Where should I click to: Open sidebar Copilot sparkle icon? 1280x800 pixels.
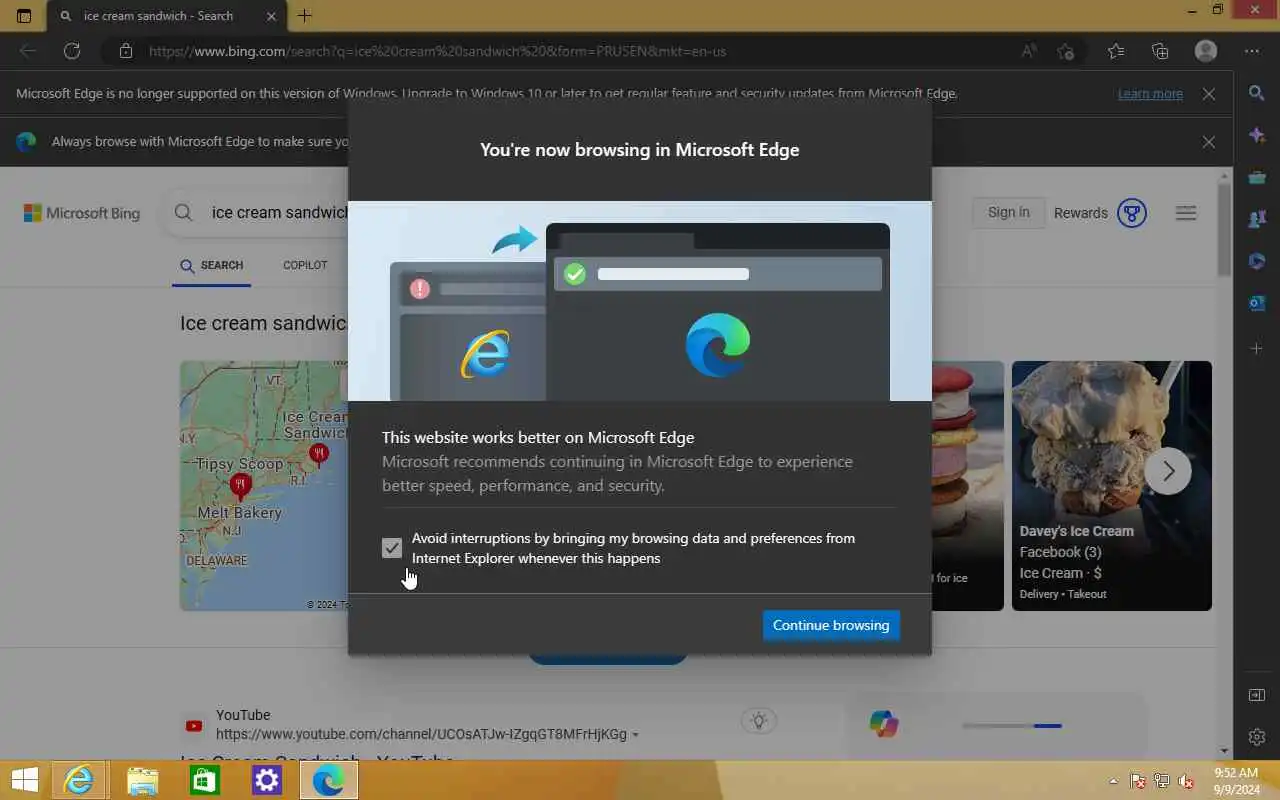coord(1257,135)
